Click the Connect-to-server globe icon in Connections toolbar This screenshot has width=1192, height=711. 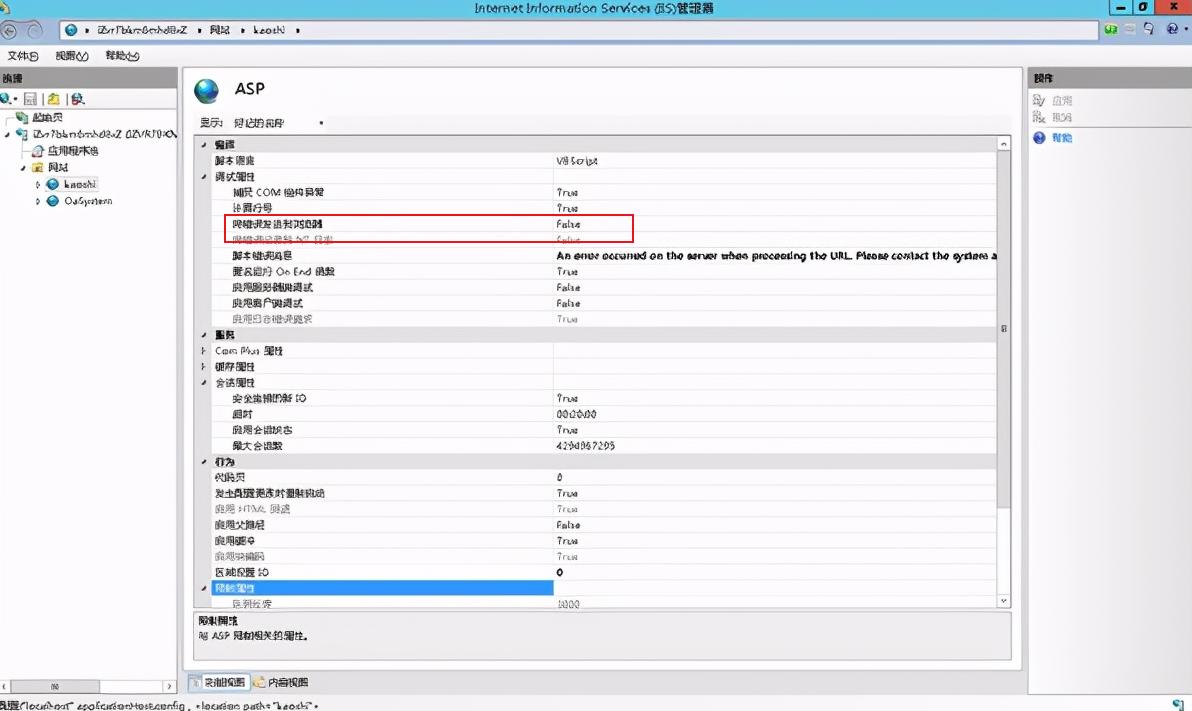click(6, 98)
